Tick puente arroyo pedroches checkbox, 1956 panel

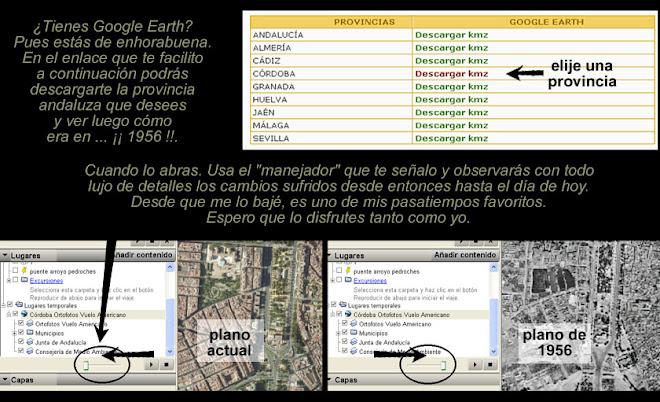coord(339,270)
